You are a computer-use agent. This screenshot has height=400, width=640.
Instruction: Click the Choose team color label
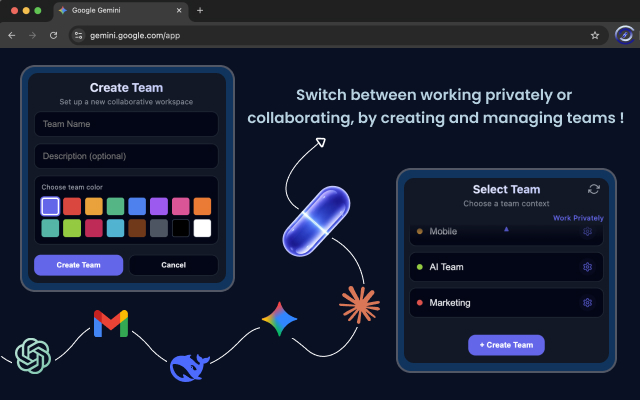72,187
